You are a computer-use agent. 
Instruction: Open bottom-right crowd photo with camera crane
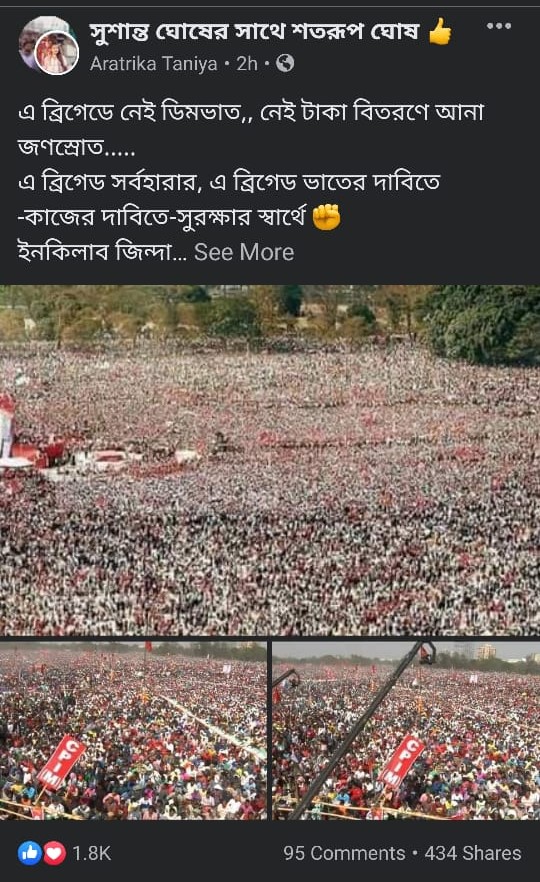pos(406,730)
